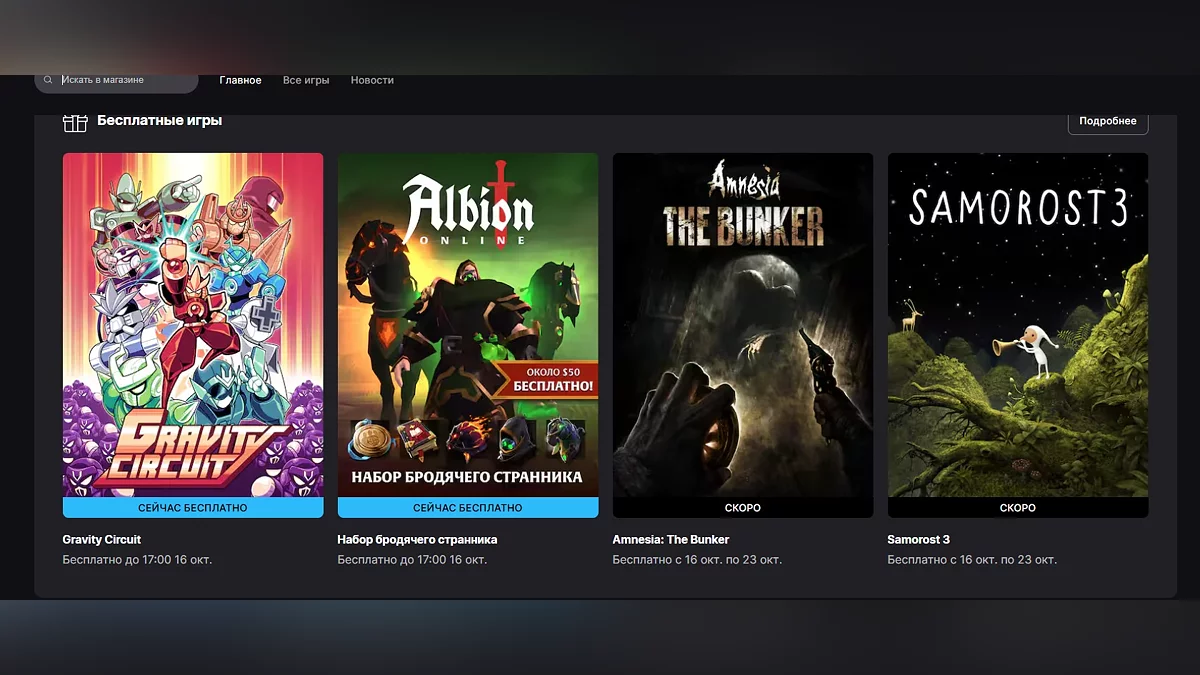Click date text under Gravity Circuit title

coord(137,560)
